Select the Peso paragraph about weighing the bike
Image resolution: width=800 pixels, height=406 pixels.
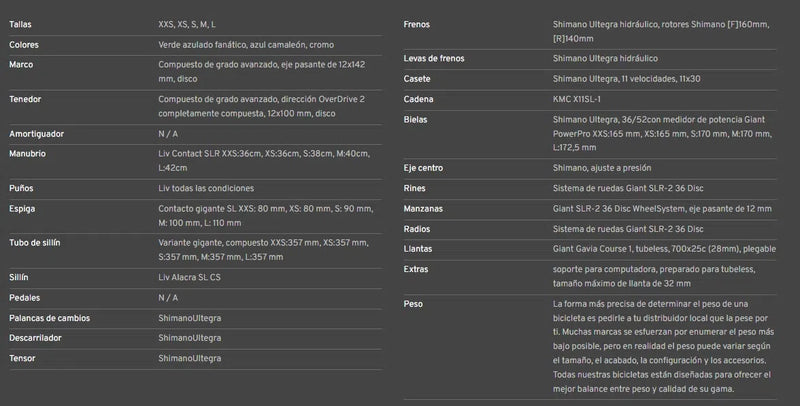[x=663, y=346]
